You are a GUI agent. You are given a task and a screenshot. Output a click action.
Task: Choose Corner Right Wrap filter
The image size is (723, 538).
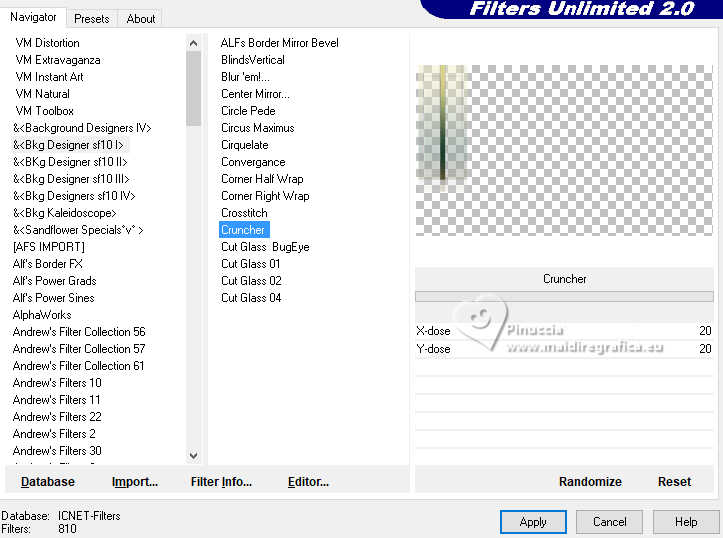click(265, 196)
